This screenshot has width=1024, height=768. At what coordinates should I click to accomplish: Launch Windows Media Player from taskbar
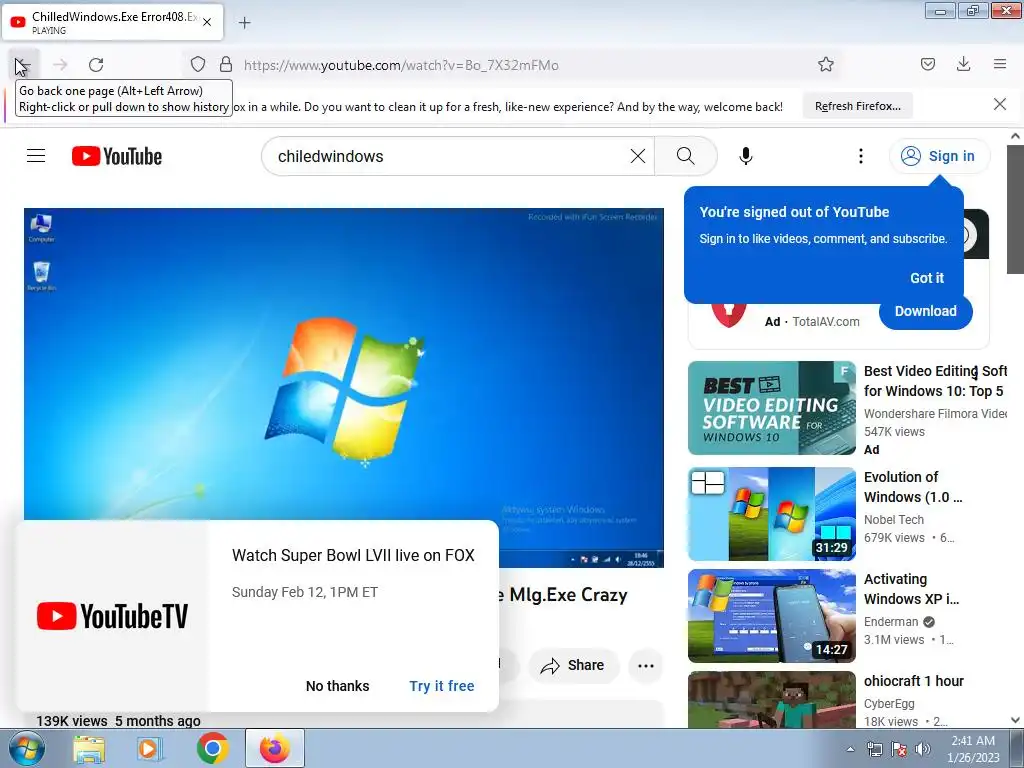[150, 748]
